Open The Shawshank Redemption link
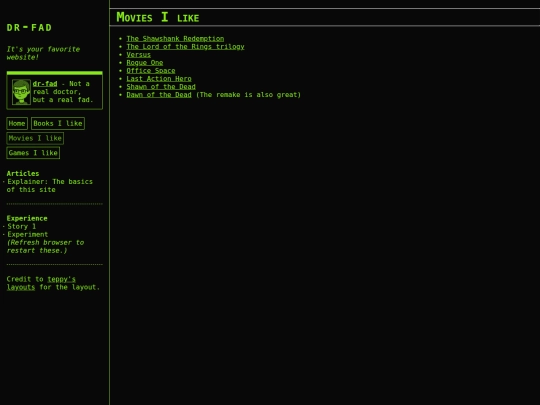Image resolution: width=540 pixels, height=405 pixels. point(175,39)
